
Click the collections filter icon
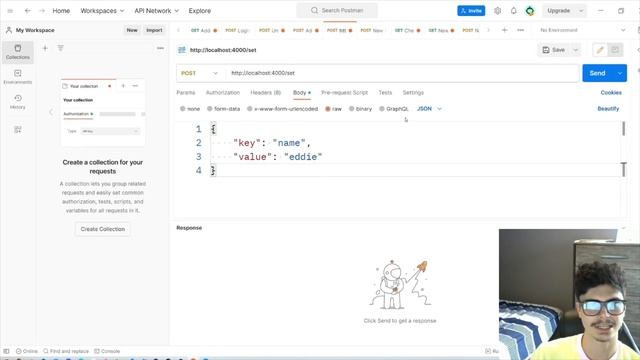tap(60, 48)
